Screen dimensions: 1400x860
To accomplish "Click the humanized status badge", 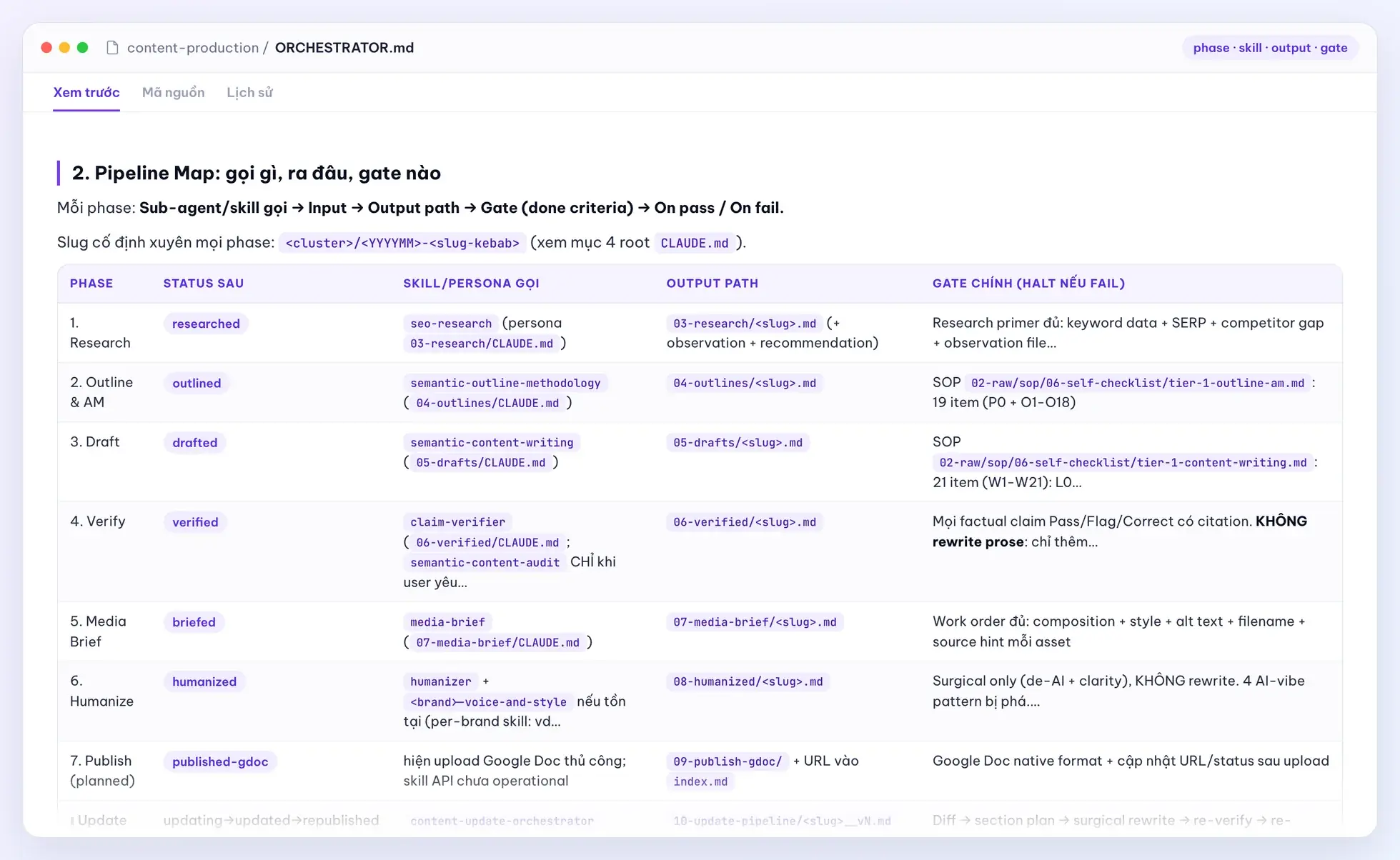I will tap(204, 681).
